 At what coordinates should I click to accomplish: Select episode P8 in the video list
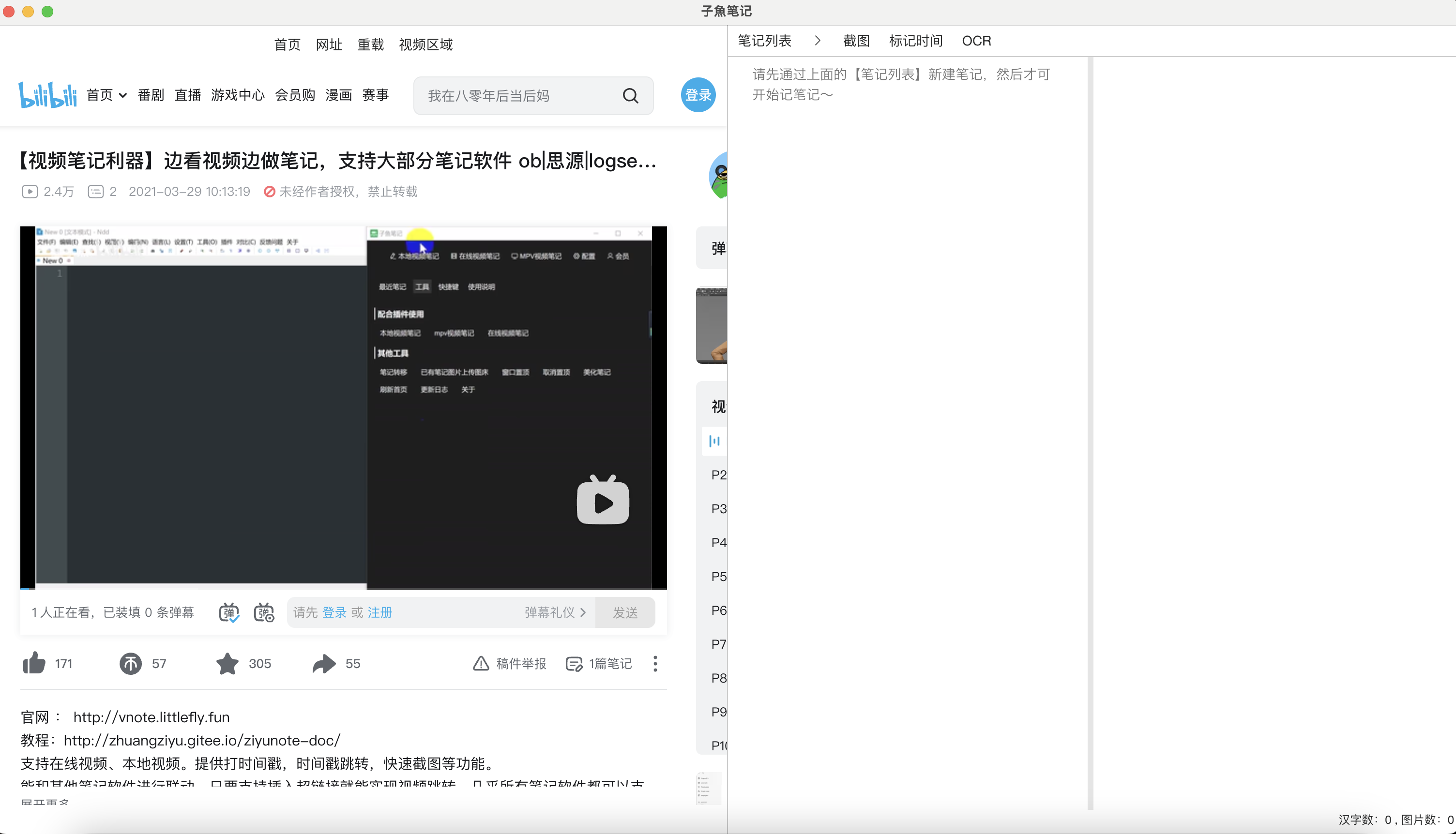point(718,678)
